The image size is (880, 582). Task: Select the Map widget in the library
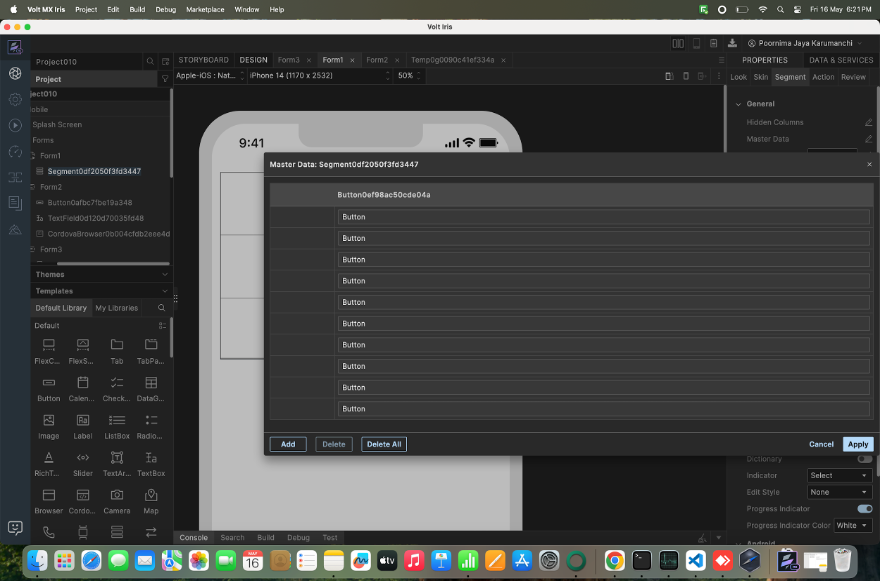(151, 502)
